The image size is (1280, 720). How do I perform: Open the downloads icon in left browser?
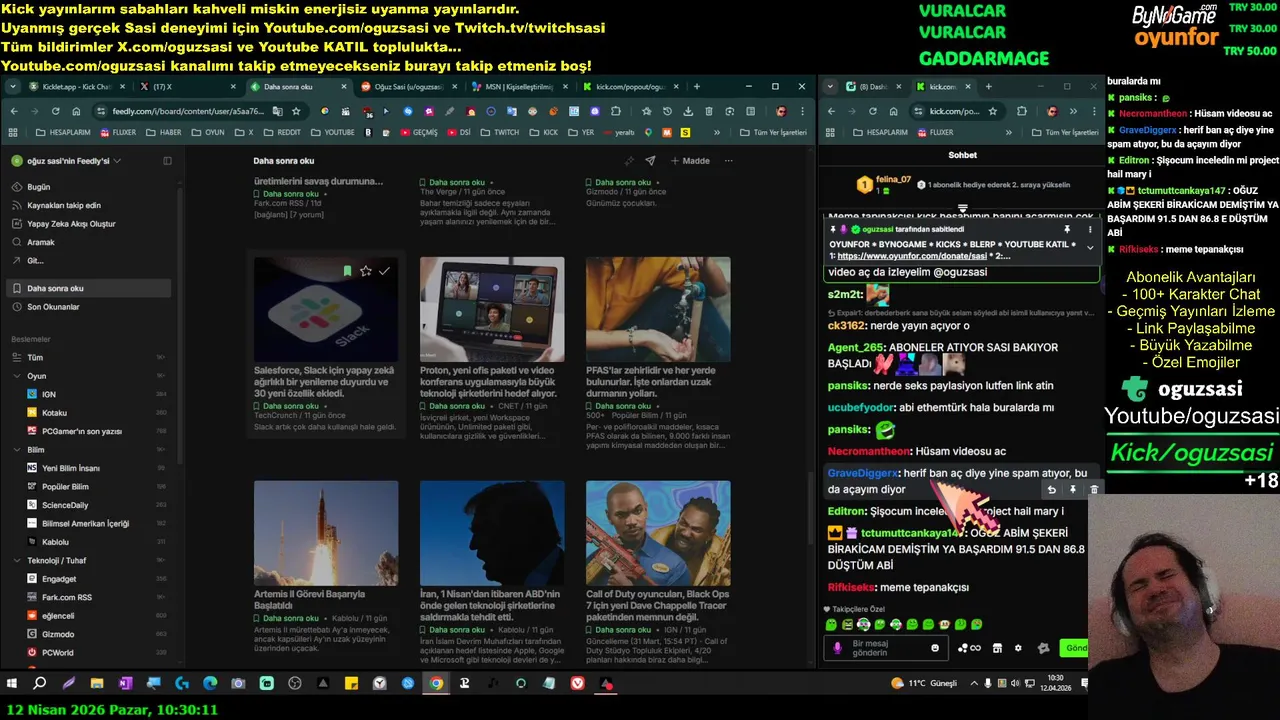point(688,111)
